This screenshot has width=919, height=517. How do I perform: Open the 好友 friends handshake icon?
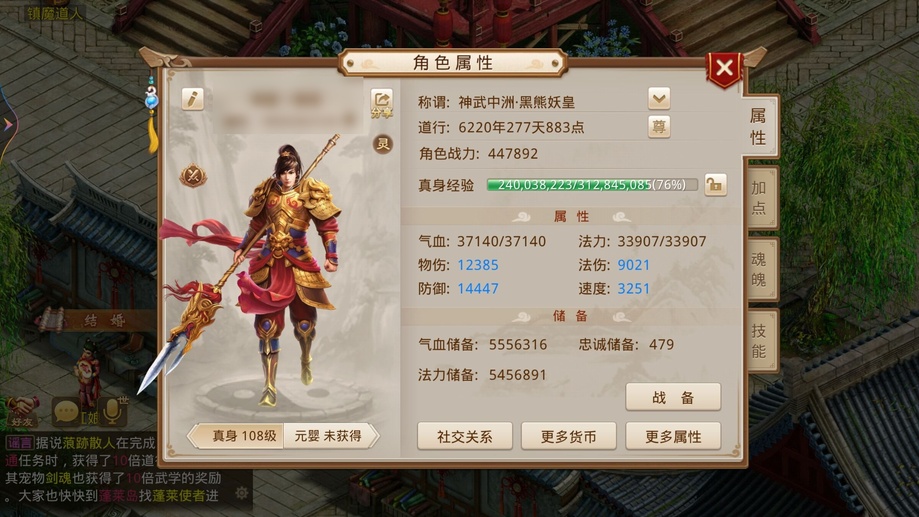point(22,411)
